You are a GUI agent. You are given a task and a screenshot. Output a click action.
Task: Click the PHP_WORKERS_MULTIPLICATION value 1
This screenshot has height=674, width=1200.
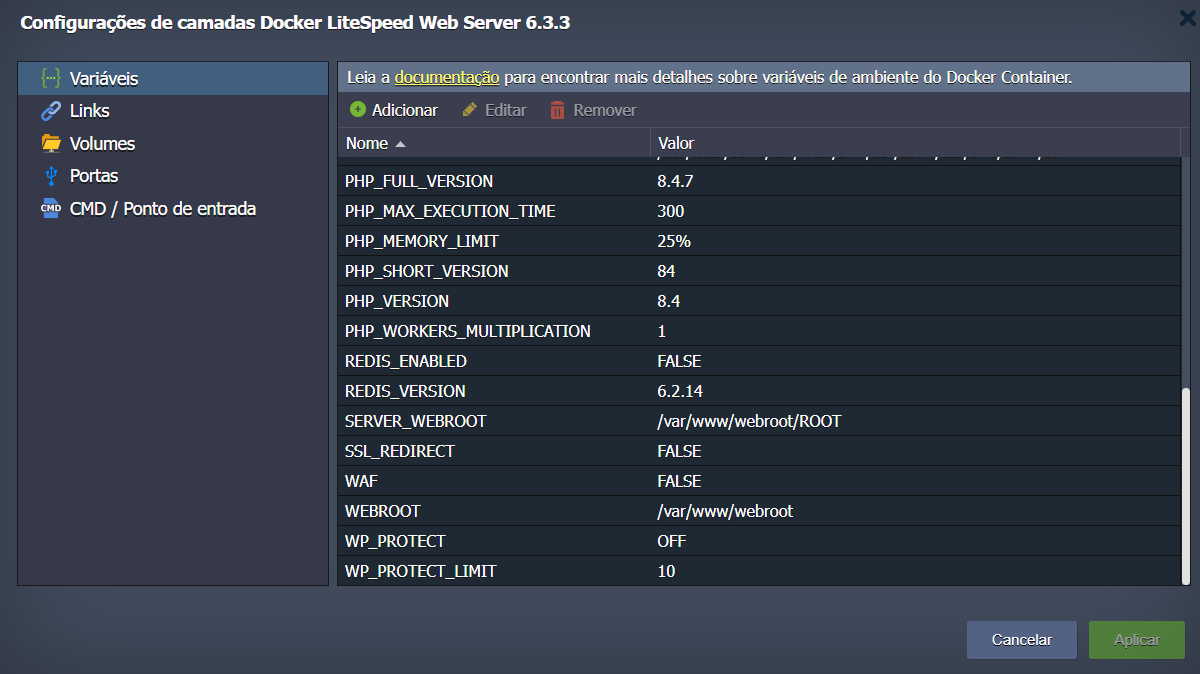pos(662,331)
